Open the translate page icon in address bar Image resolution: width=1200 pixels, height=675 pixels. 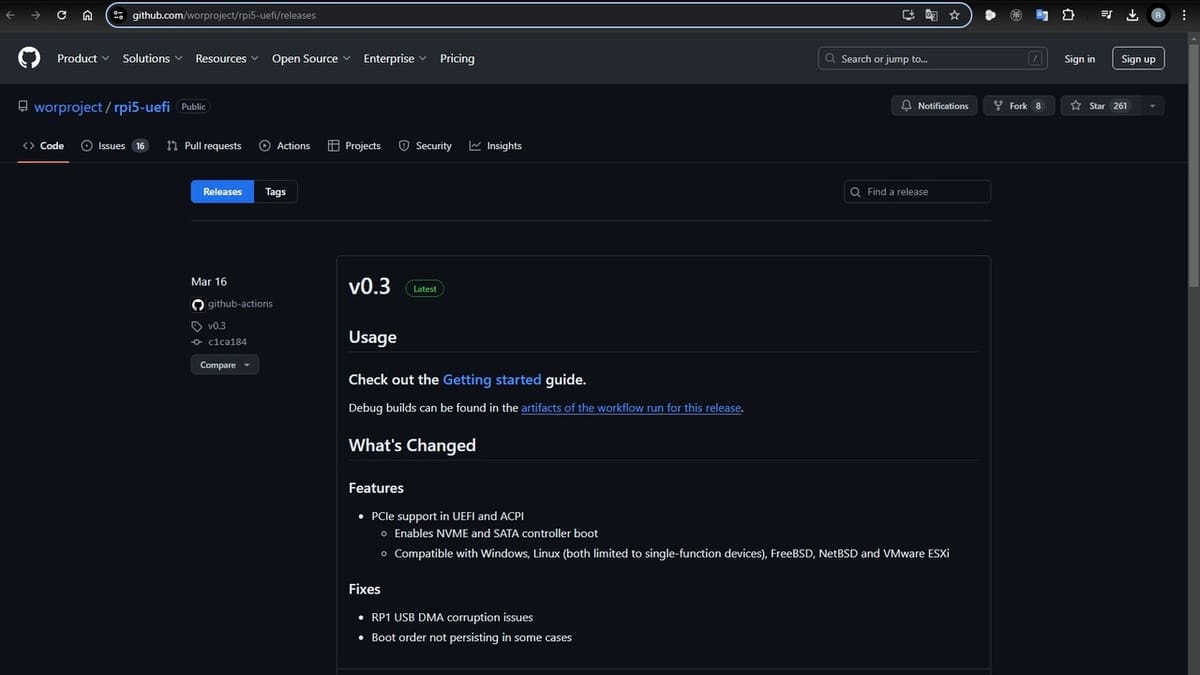931,15
